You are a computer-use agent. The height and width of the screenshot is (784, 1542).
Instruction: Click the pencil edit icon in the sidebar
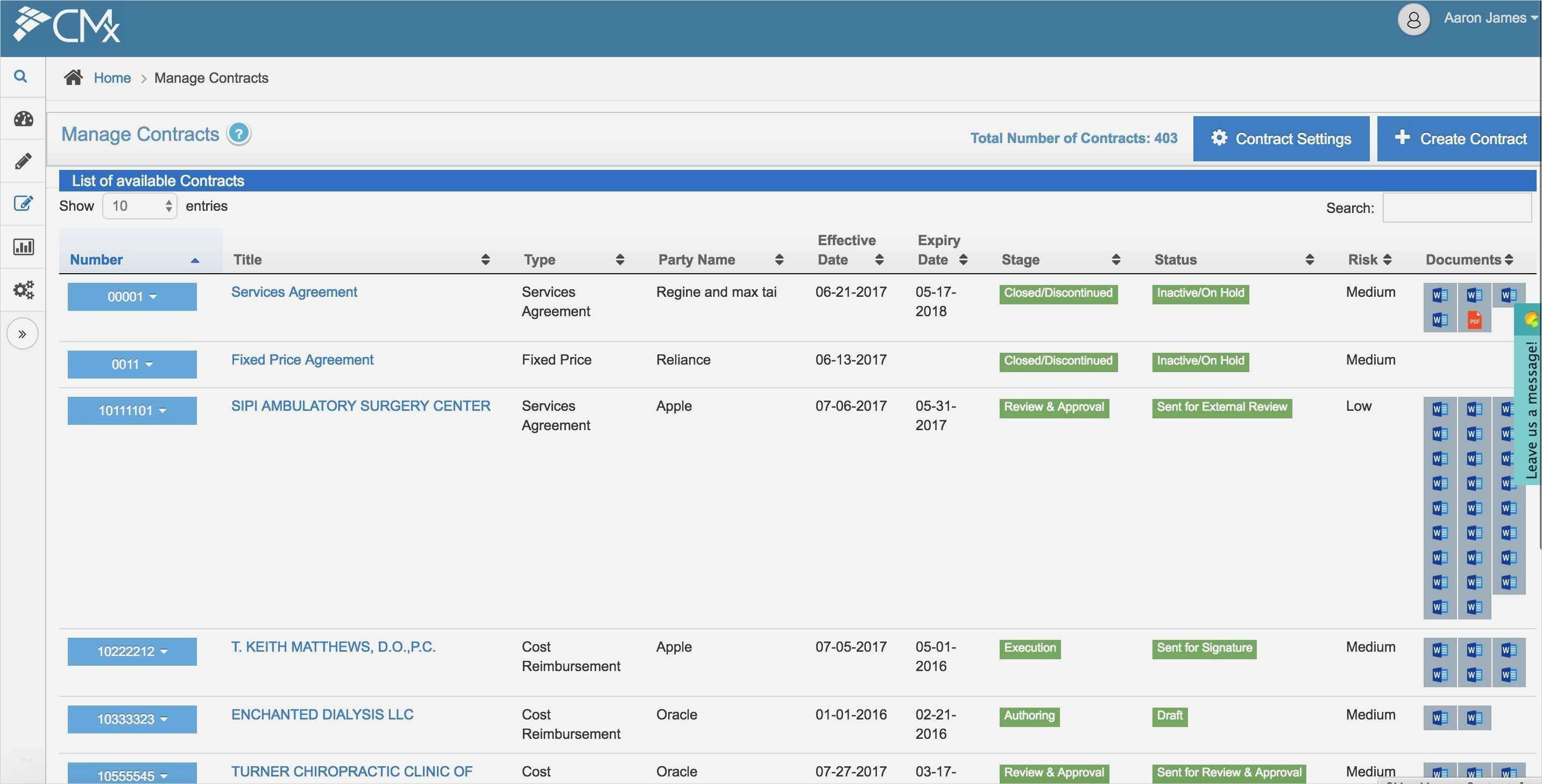pos(22,160)
